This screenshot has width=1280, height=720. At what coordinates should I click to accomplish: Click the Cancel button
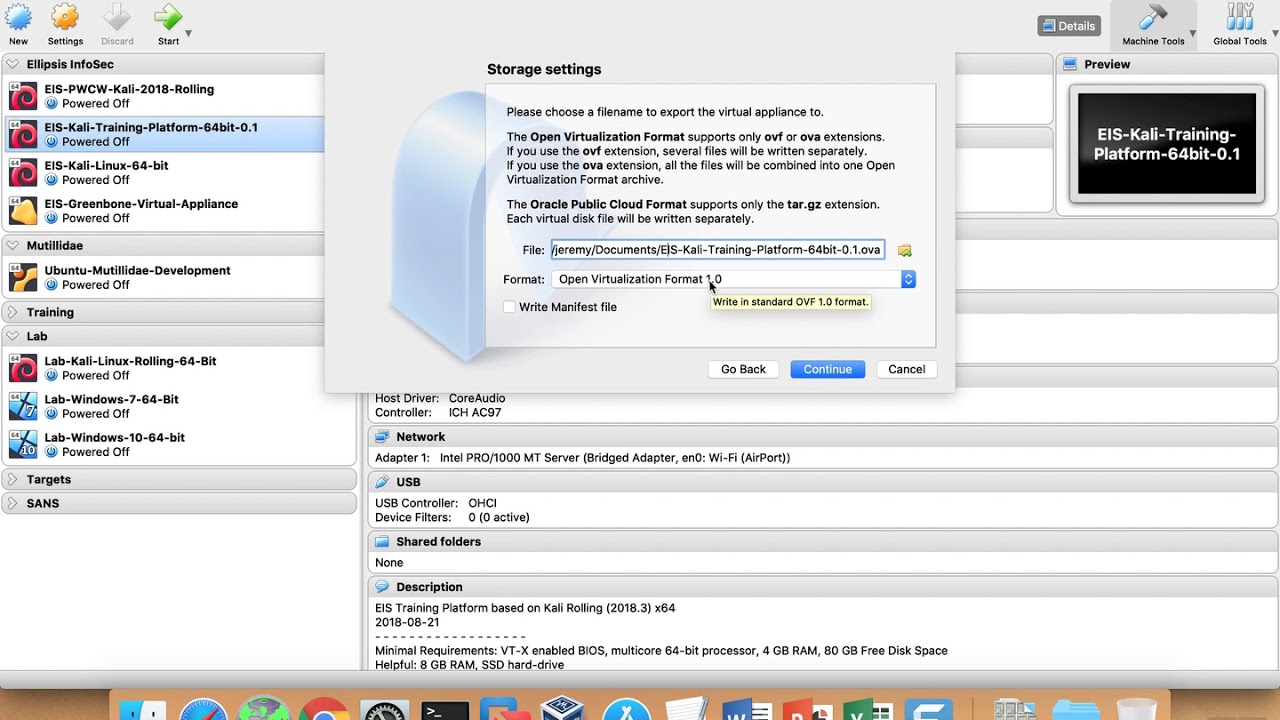pos(907,369)
